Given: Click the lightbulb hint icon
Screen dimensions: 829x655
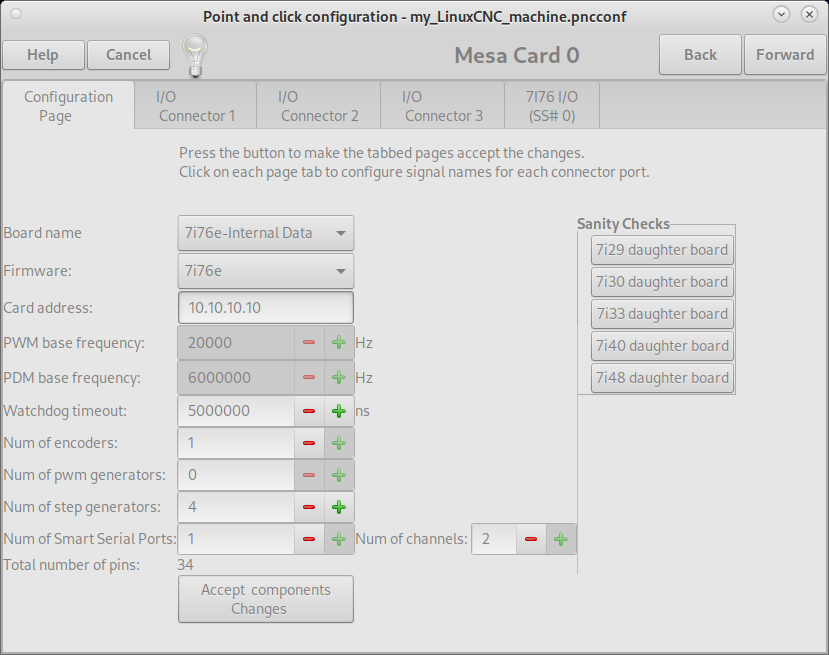Looking at the screenshot, I should click(x=195, y=56).
